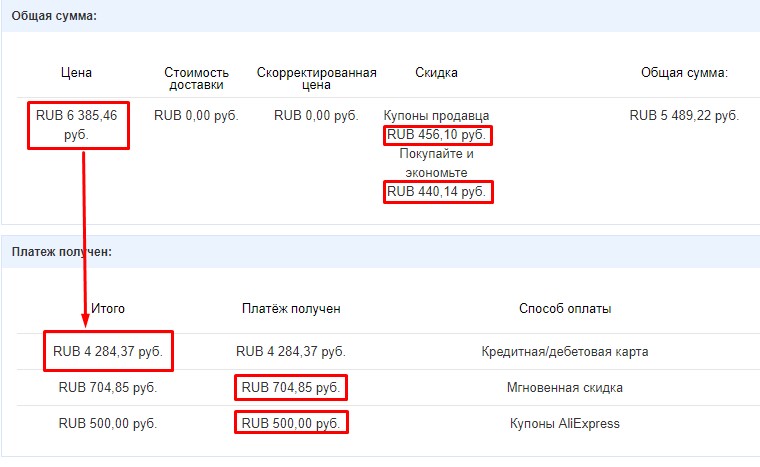Viewport: 760px width, 467px height.
Task: Click the "Цена" column header
Action: click(x=76, y=72)
